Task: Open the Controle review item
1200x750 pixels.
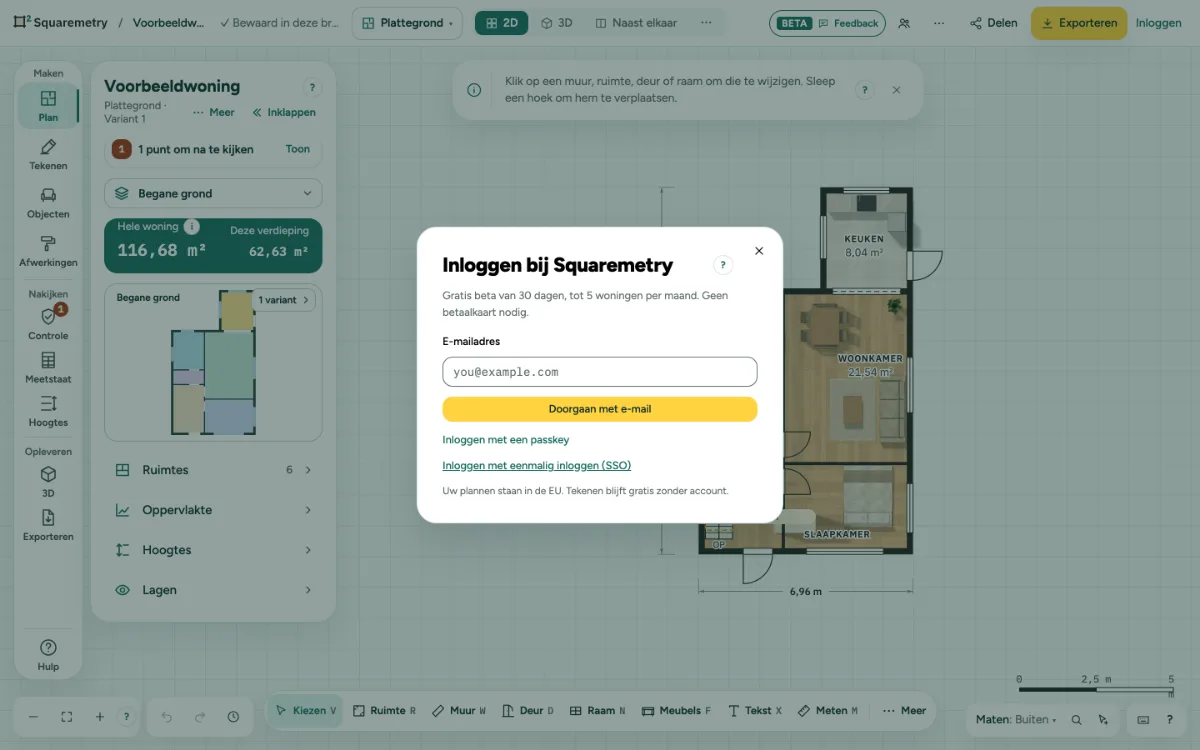Action: point(48,324)
